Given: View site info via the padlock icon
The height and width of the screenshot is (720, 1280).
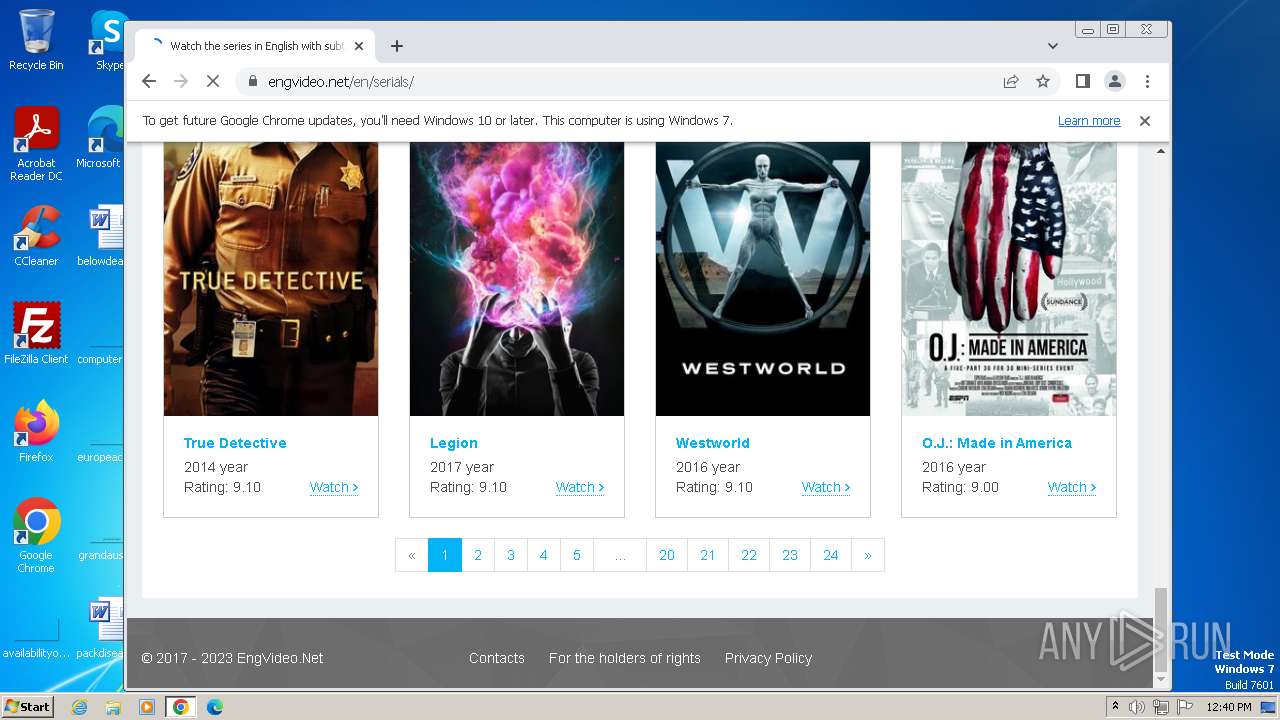Looking at the screenshot, I should coord(252,81).
